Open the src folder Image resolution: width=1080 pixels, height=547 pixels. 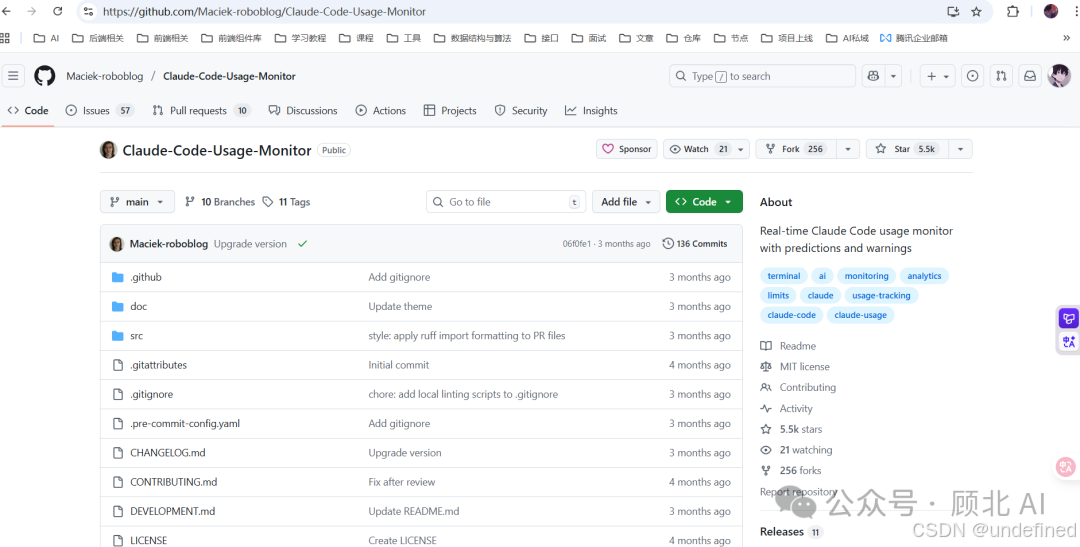[x=136, y=336]
